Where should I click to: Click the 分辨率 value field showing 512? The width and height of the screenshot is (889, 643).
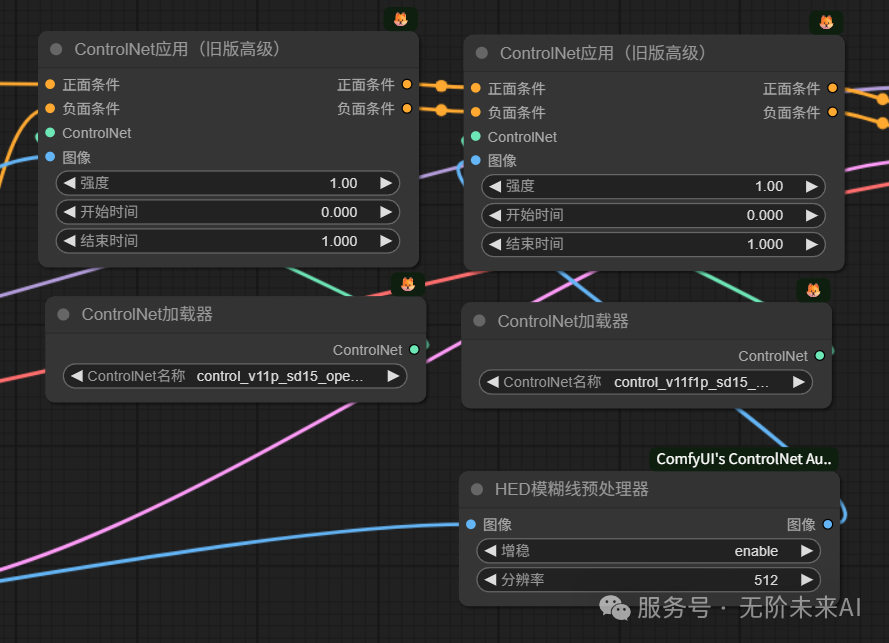coord(765,579)
